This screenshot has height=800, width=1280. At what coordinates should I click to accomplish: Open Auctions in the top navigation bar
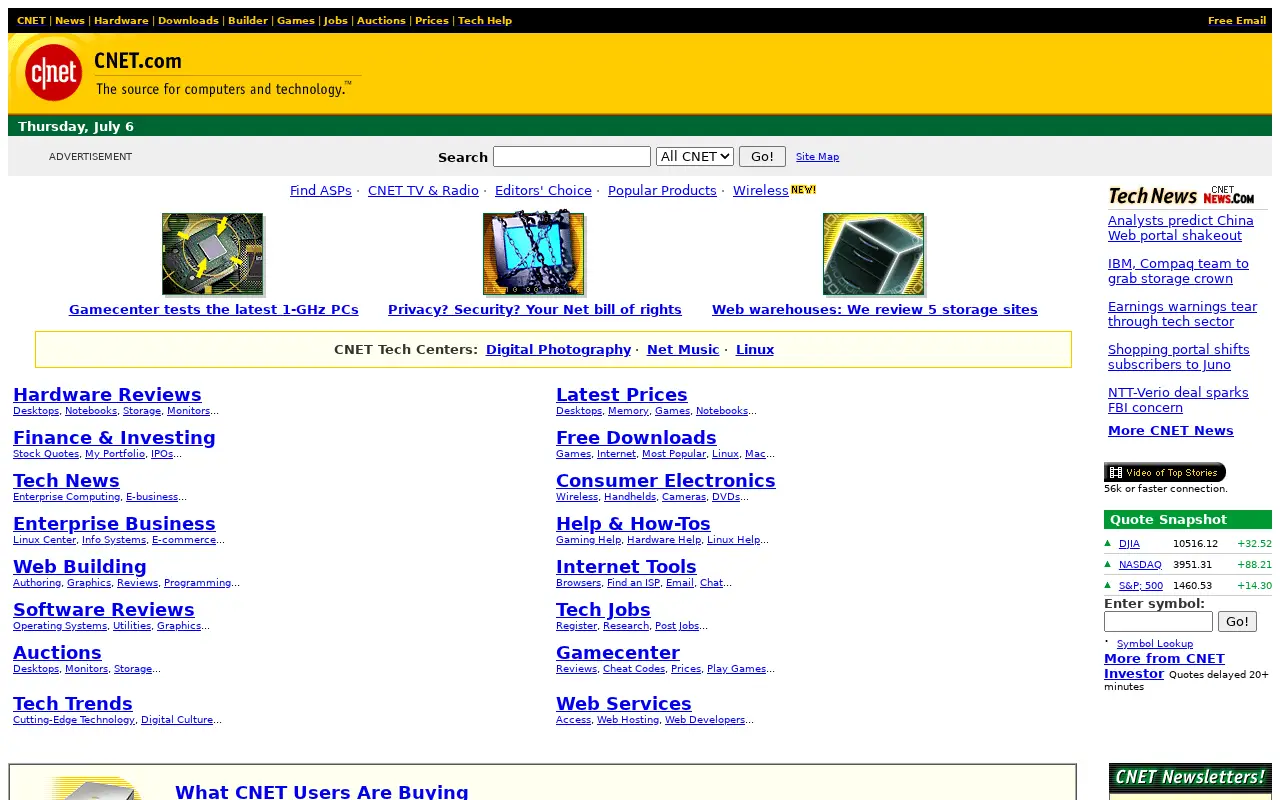pyautogui.click(x=381, y=20)
